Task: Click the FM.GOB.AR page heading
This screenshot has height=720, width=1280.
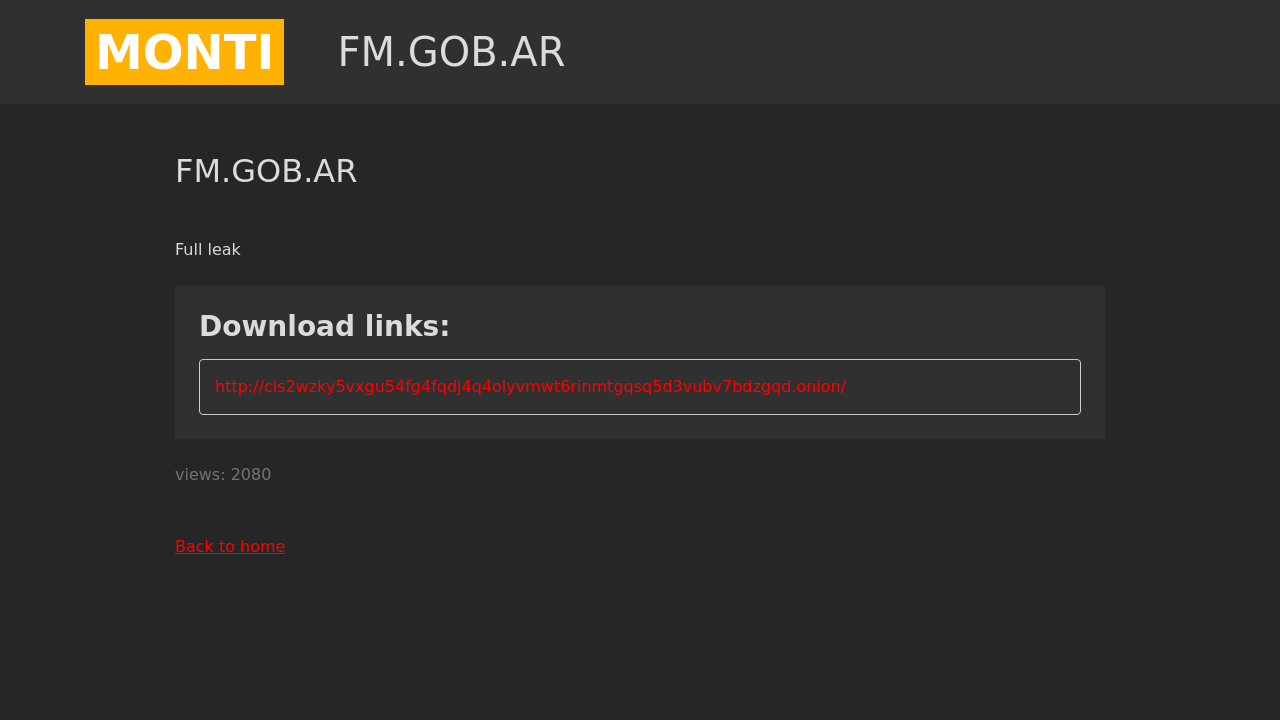Action: click(x=266, y=172)
